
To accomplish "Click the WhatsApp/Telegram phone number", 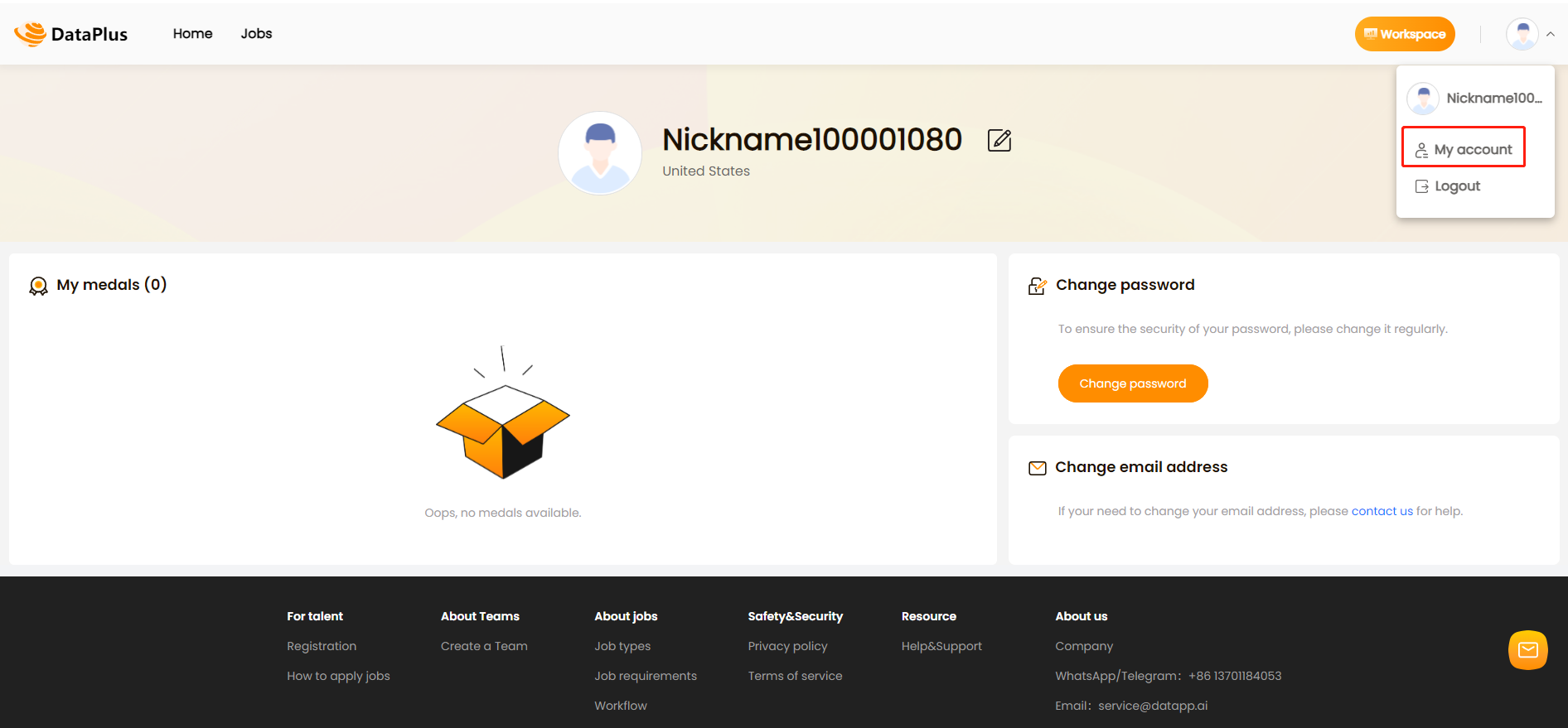I will pos(1235,676).
